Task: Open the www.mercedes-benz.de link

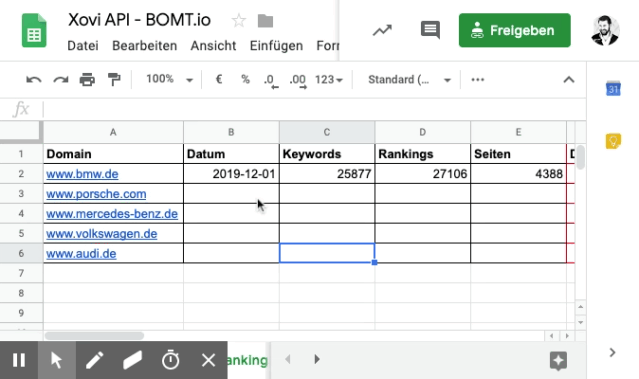Action: 112,214
